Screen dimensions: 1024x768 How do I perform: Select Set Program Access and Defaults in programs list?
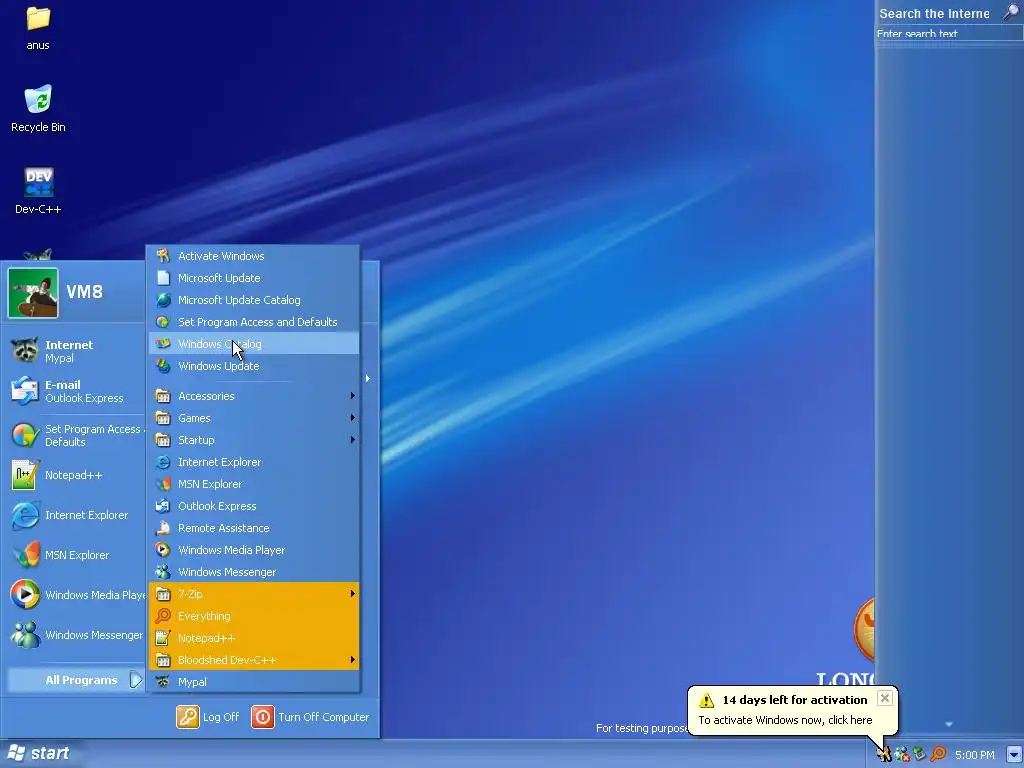tap(254, 322)
